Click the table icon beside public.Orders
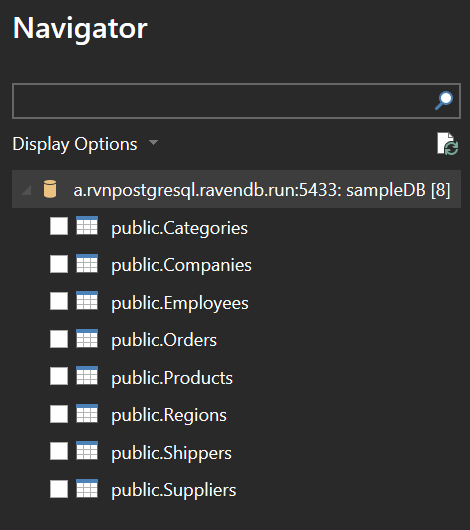Image resolution: width=470 pixels, height=530 pixels. (87, 338)
